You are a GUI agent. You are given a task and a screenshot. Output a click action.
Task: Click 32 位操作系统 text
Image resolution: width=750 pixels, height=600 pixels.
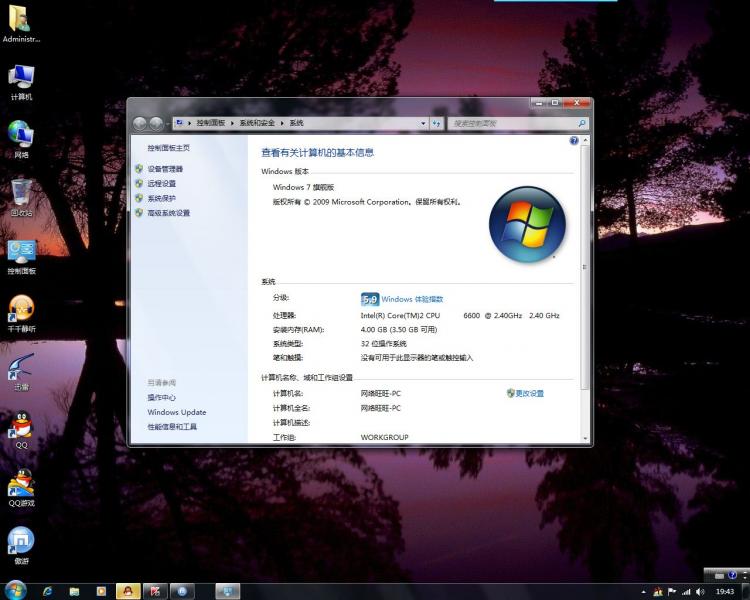pyautogui.click(x=384, y=344)
